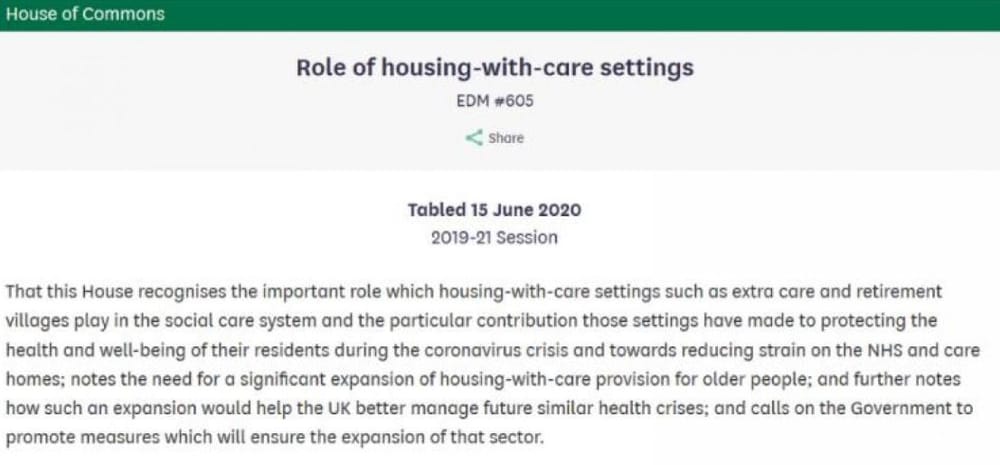
Task: Open the House of Commons header link
Action: click(x=85, y=14)
